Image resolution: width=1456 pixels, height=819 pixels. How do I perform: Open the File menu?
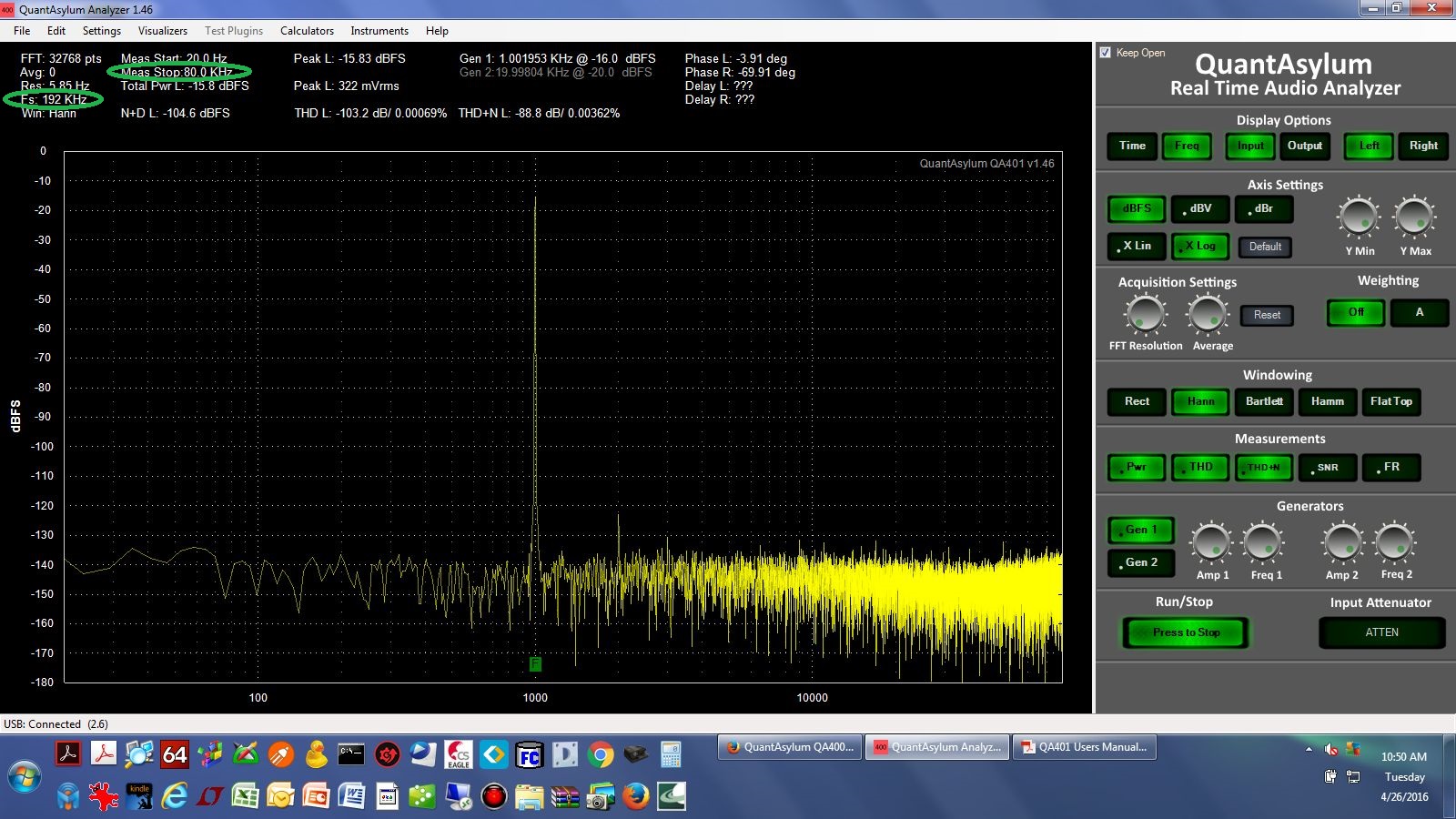tap(22, 31)
